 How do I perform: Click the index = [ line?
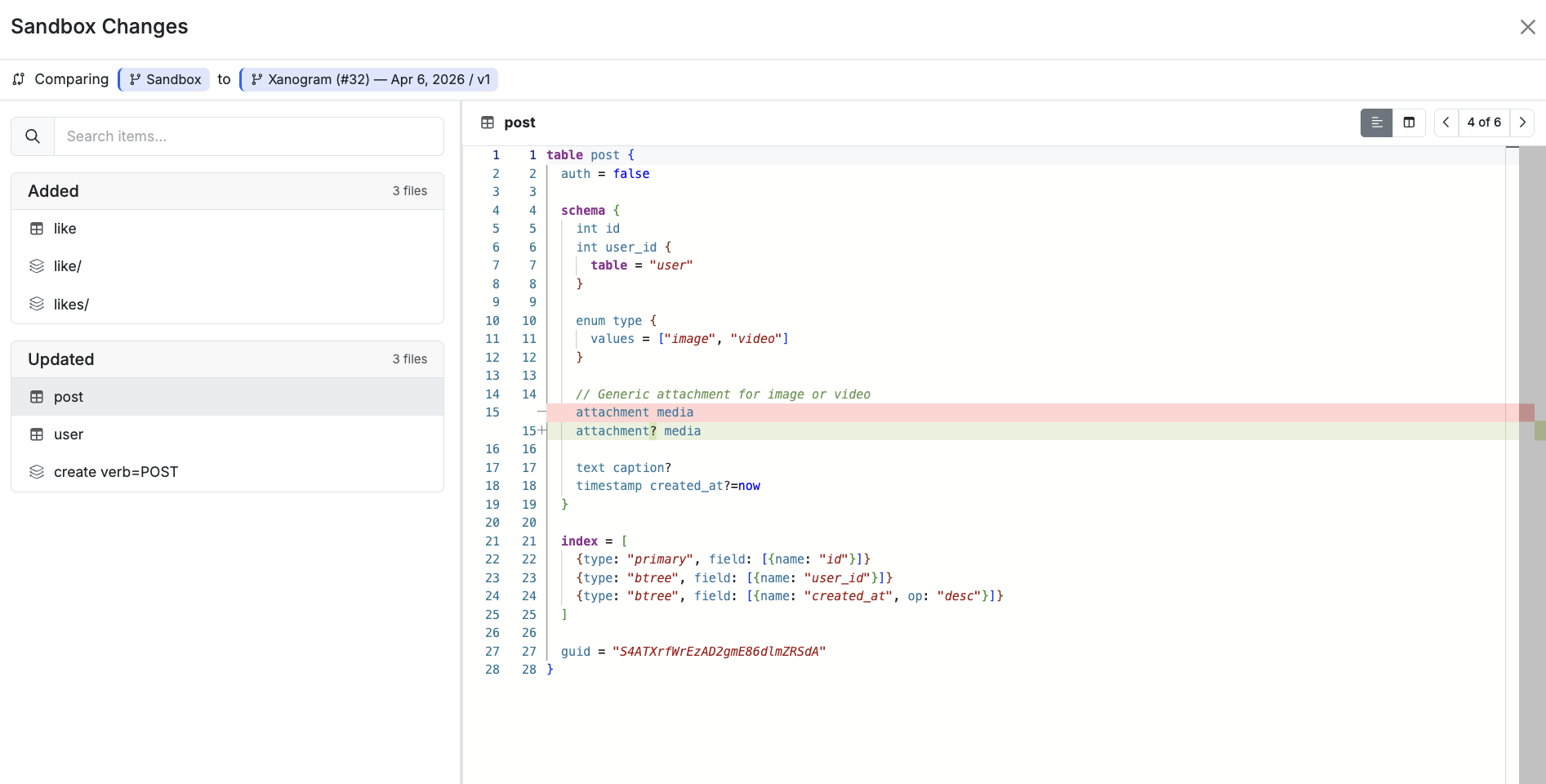pyautogui.click(x=594, y=541)
